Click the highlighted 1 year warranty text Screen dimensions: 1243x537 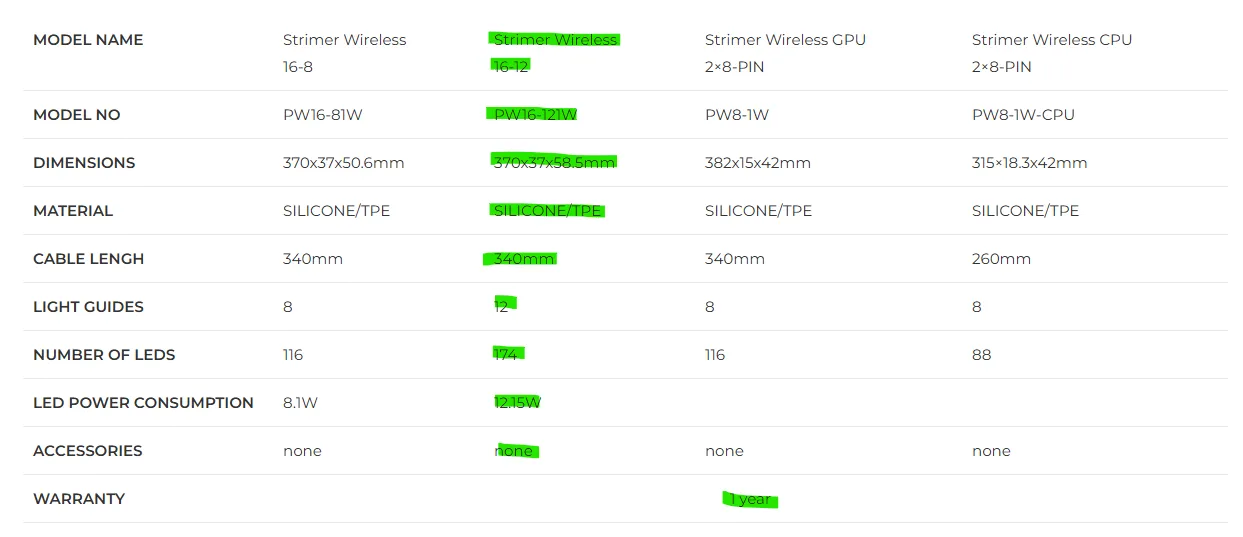(750, 499)
